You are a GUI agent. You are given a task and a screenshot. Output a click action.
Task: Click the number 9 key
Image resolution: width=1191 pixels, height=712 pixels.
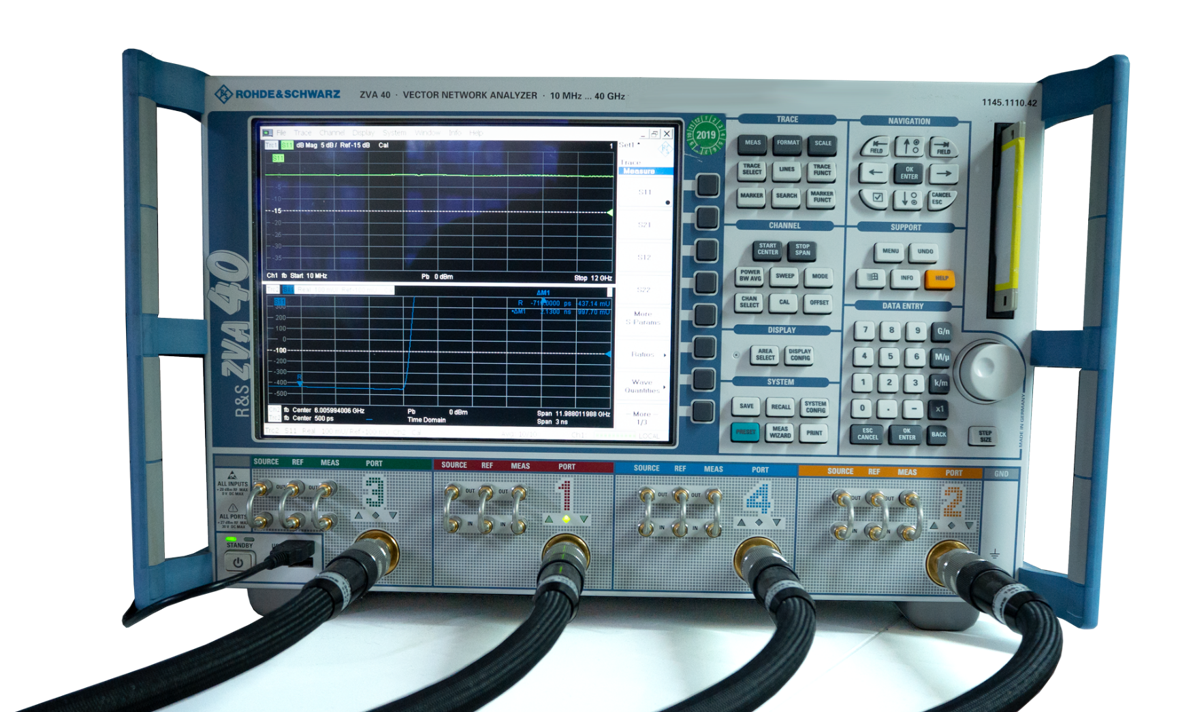pos(918,331)
